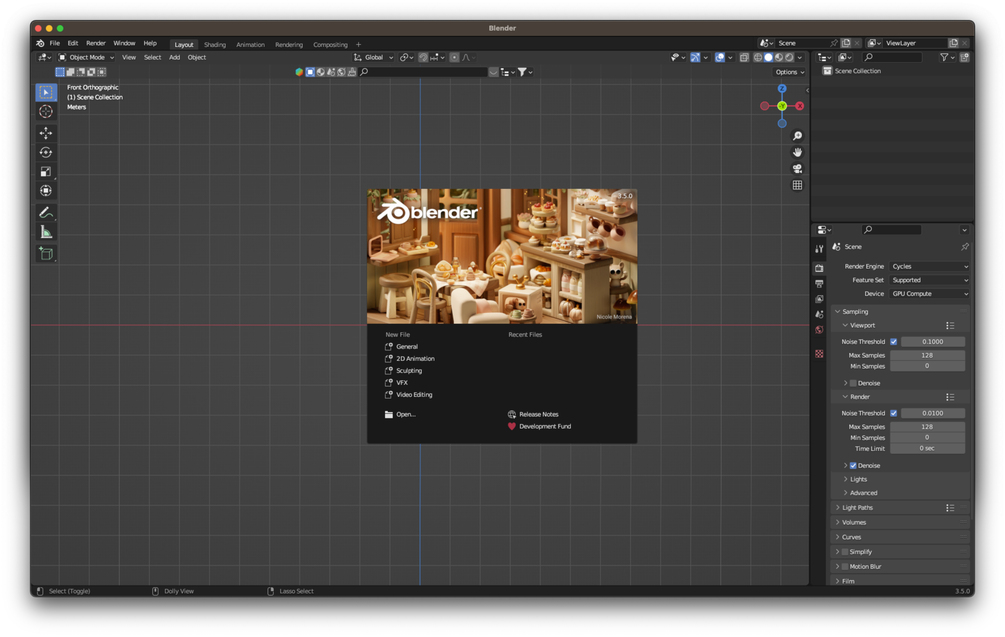Switch to material preview shading

coord(779,57)
